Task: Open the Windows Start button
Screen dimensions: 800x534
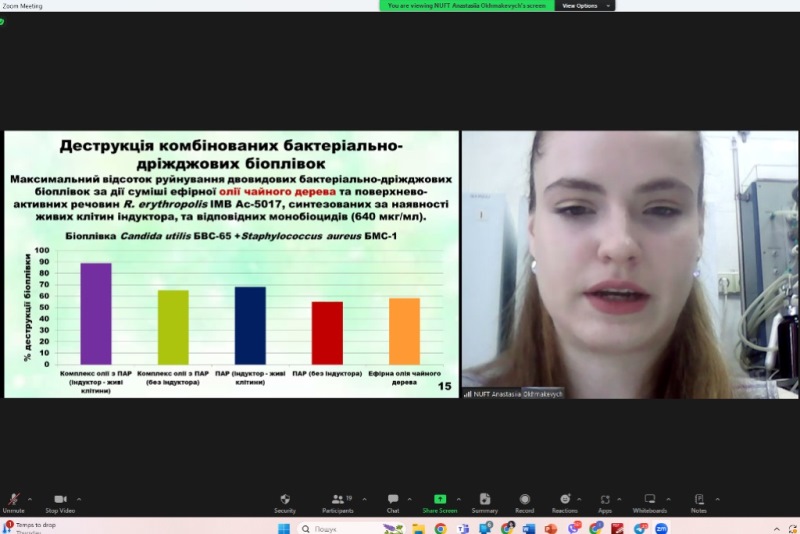Action: pos(284,528)
